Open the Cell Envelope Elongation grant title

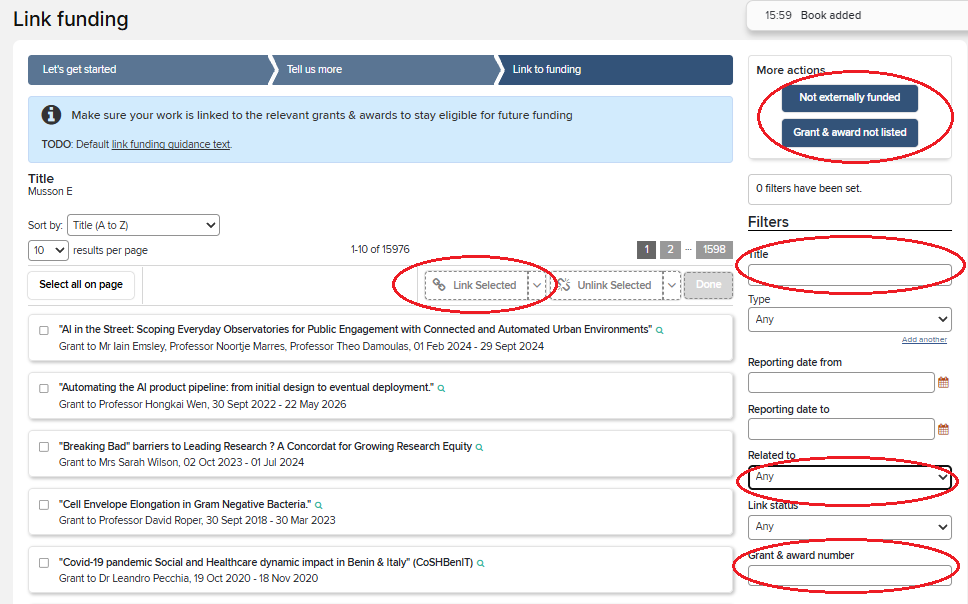pyautogui.click(x=185, y=505)
